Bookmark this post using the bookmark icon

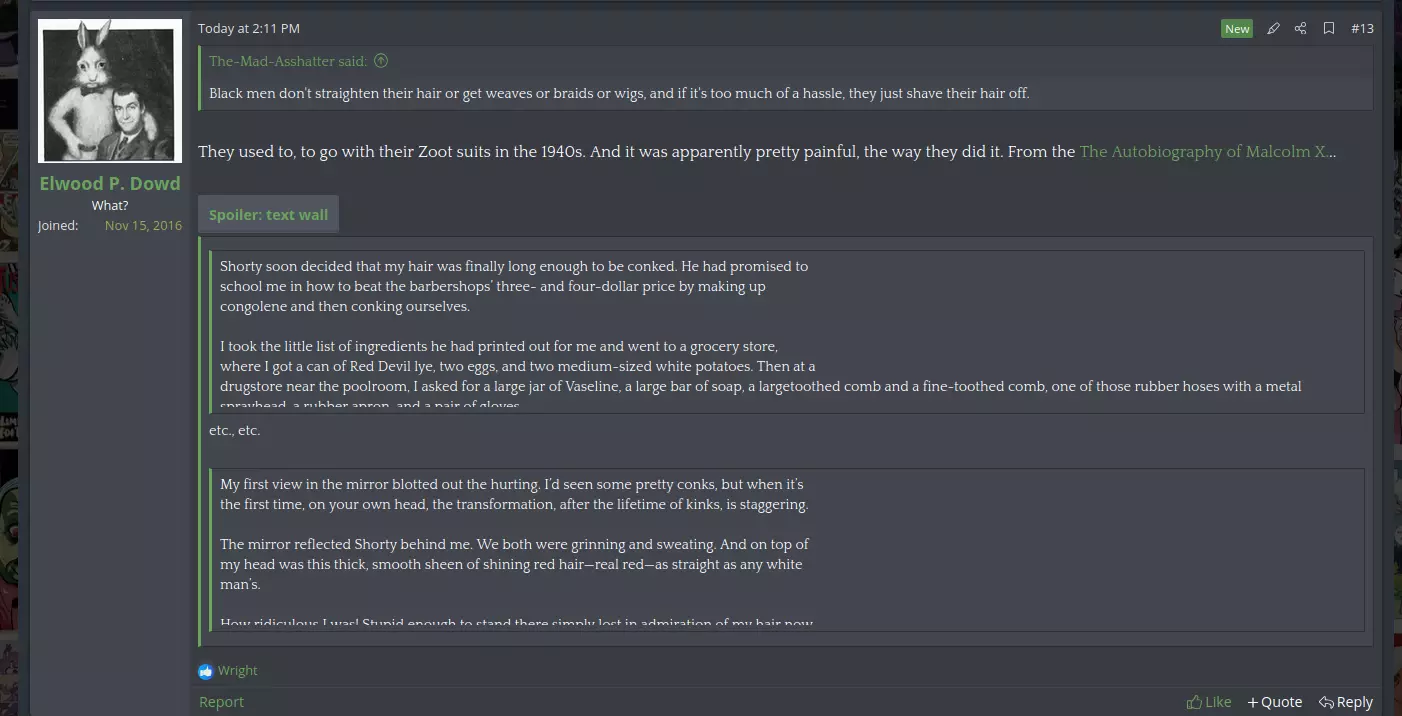pos(1329,29)
